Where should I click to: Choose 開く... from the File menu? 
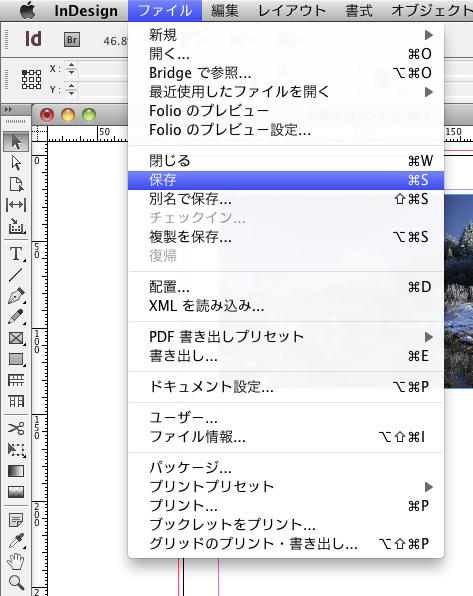286,54
